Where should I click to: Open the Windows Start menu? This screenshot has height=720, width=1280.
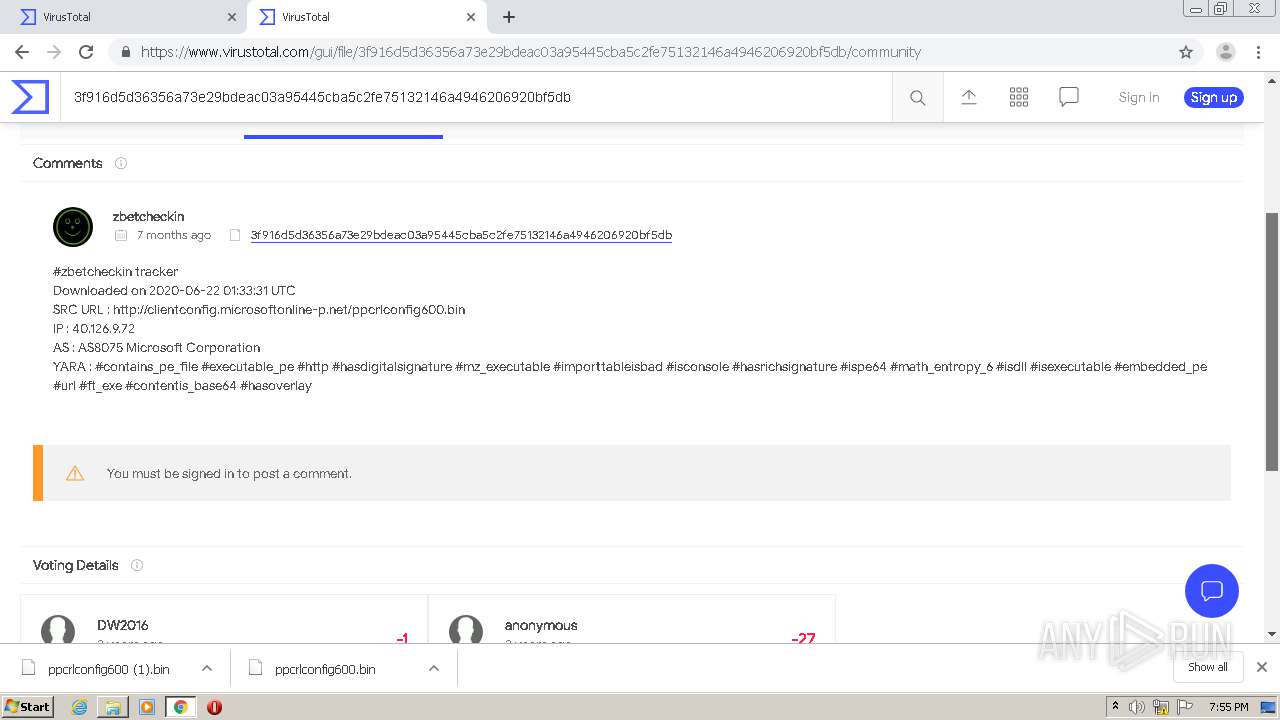(x=28, y=707)
